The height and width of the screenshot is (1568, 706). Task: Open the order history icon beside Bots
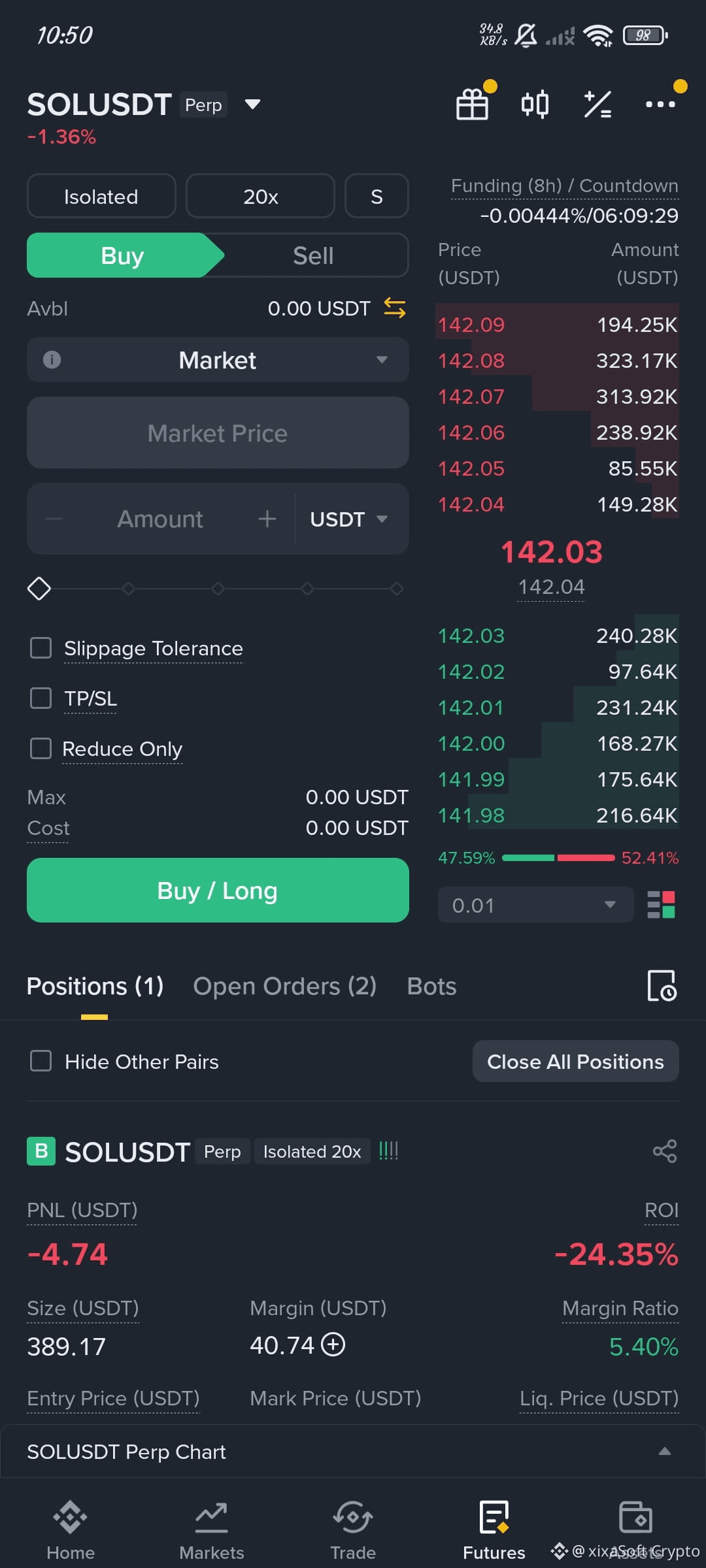662,986
